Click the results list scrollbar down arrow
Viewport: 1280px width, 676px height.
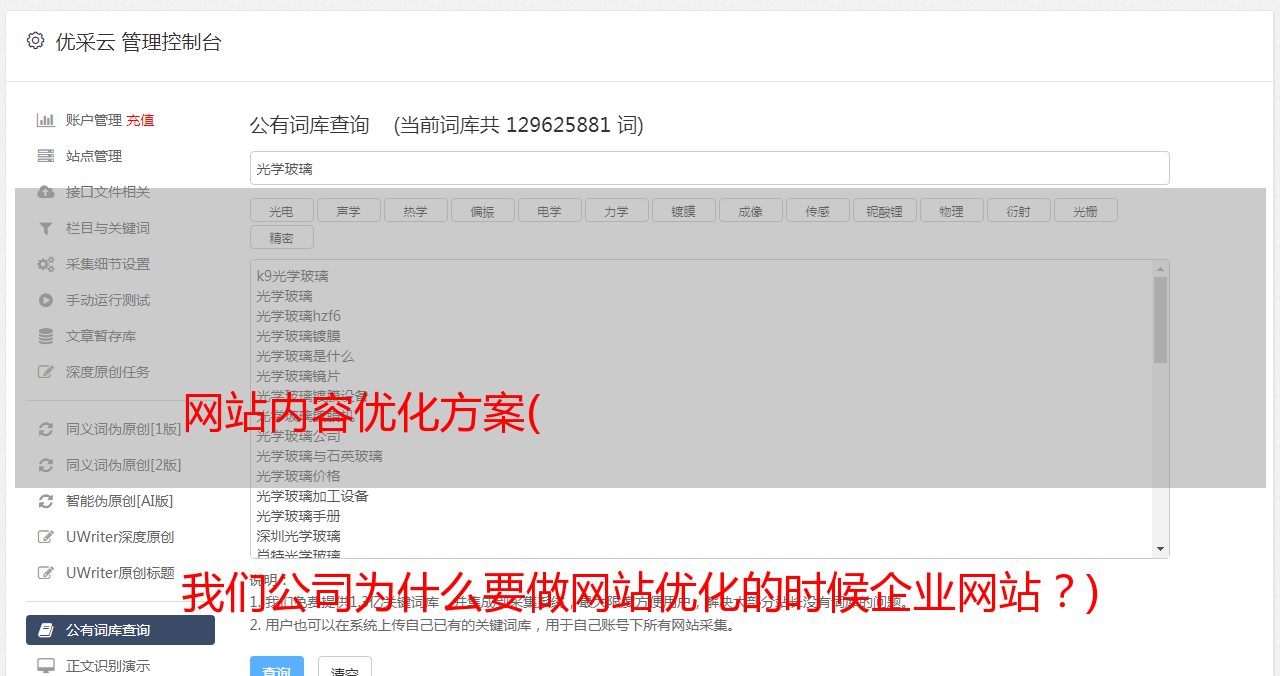coord(1160,549)
